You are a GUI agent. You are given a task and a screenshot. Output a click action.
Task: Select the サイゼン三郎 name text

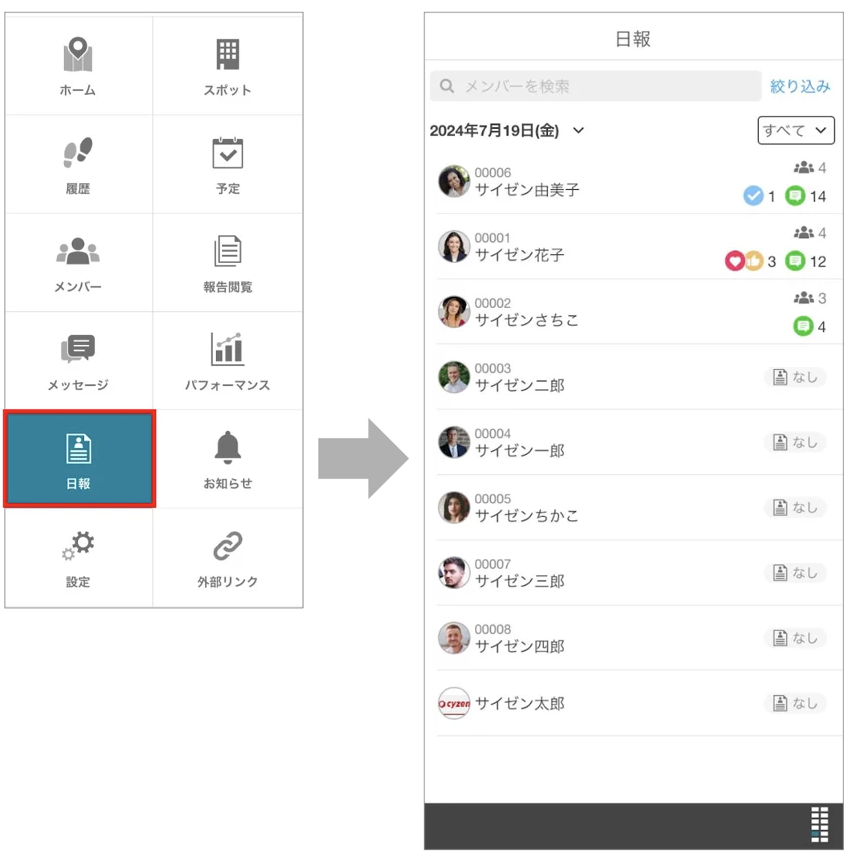click(x=520, y=581)
